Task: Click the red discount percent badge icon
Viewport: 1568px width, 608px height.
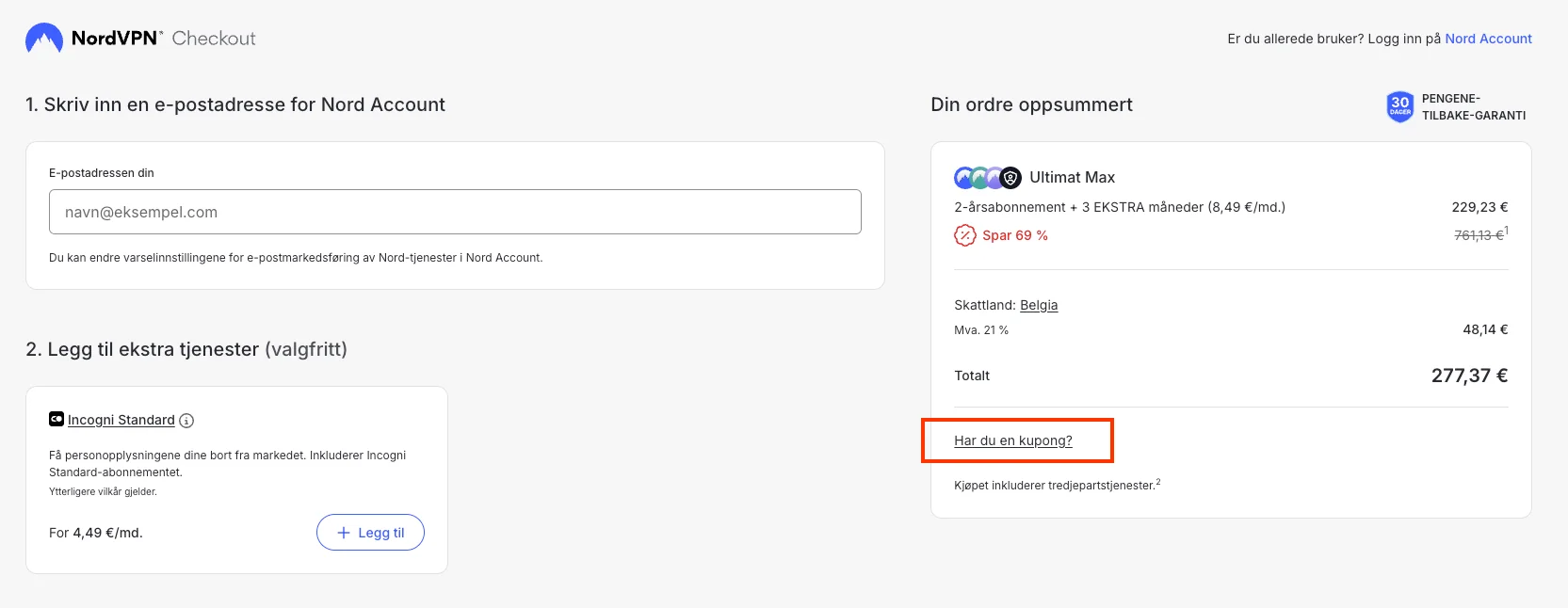Action: (x=965, y=235)
